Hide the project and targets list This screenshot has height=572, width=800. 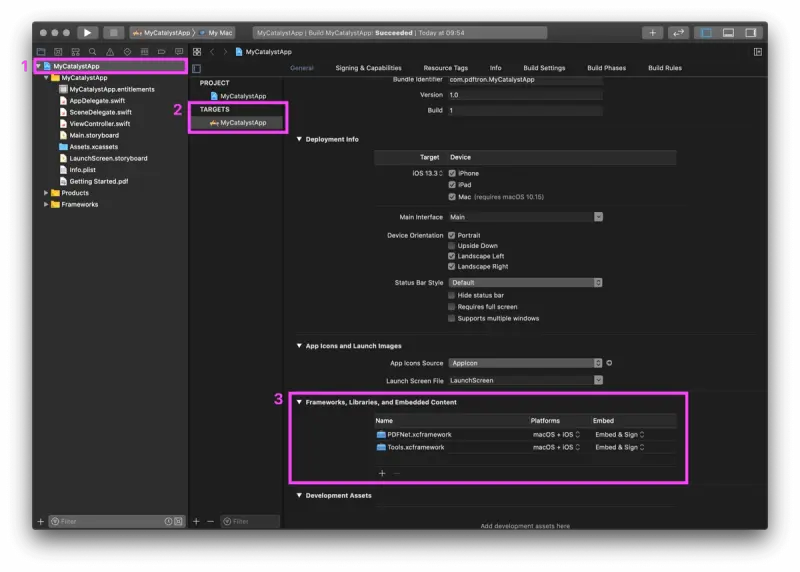coord(197,68)
